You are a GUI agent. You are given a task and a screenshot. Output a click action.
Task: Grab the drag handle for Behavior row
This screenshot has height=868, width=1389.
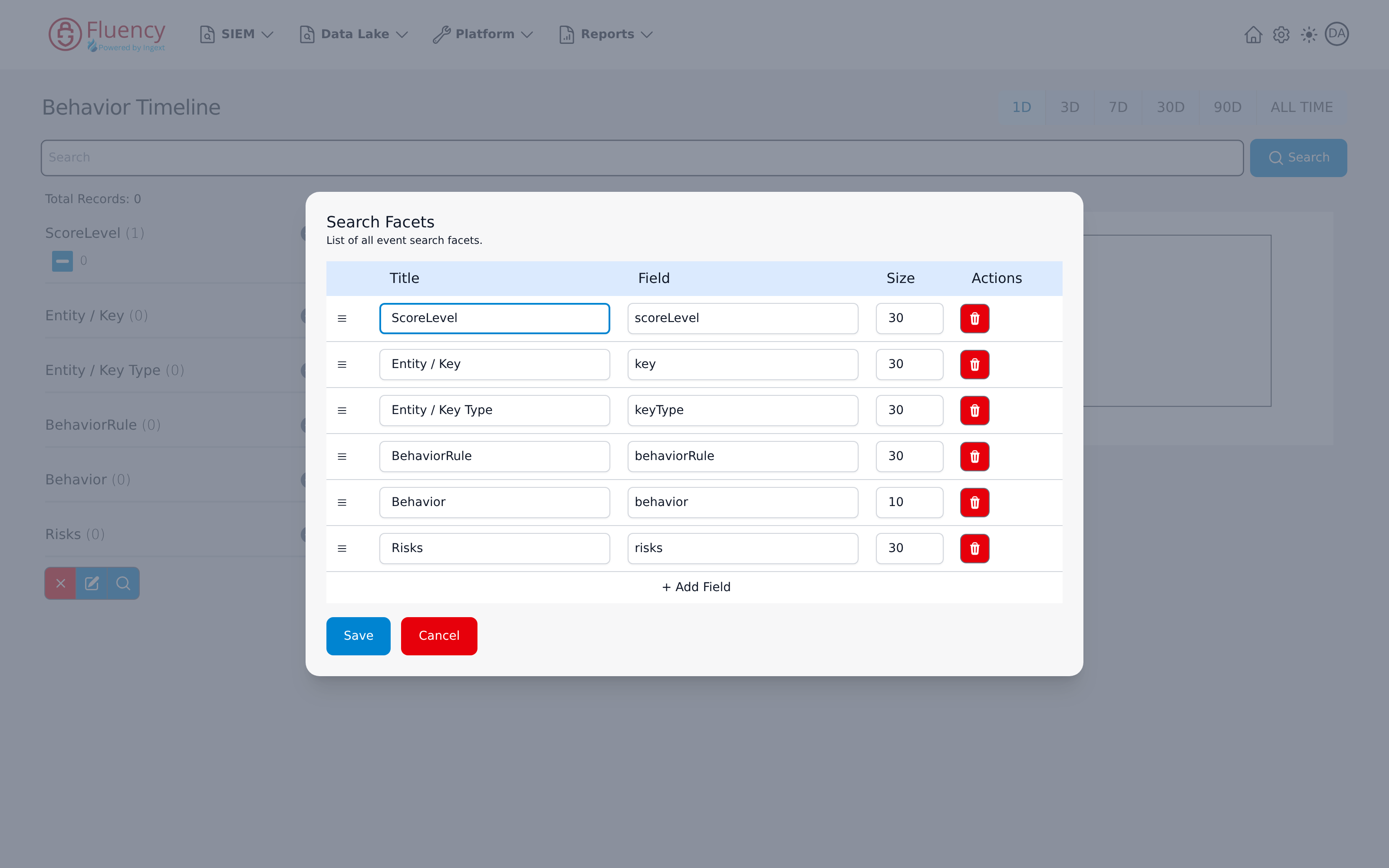click(342, 502)
